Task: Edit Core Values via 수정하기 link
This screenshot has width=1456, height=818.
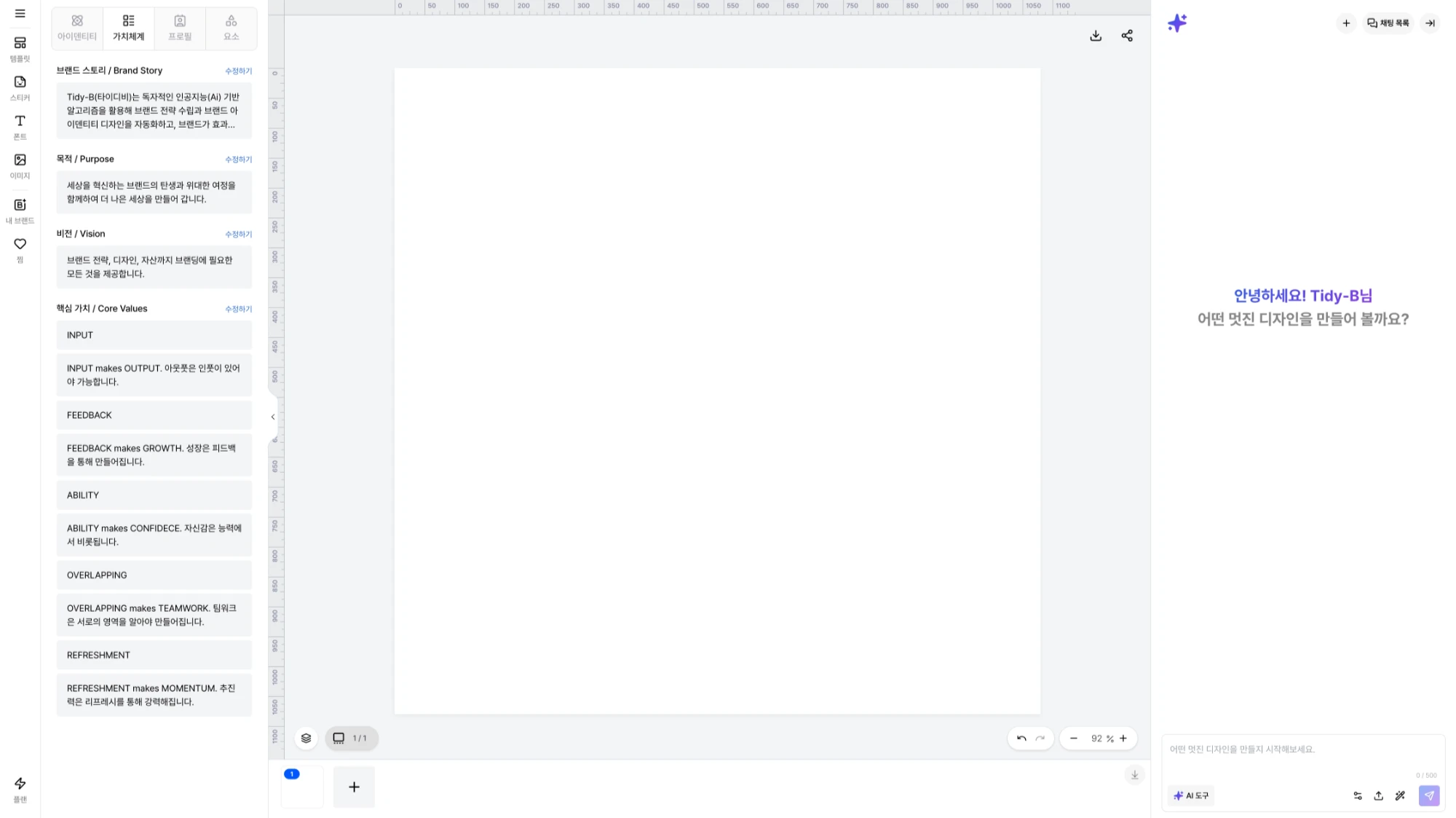Action: [x=239, y=310]
